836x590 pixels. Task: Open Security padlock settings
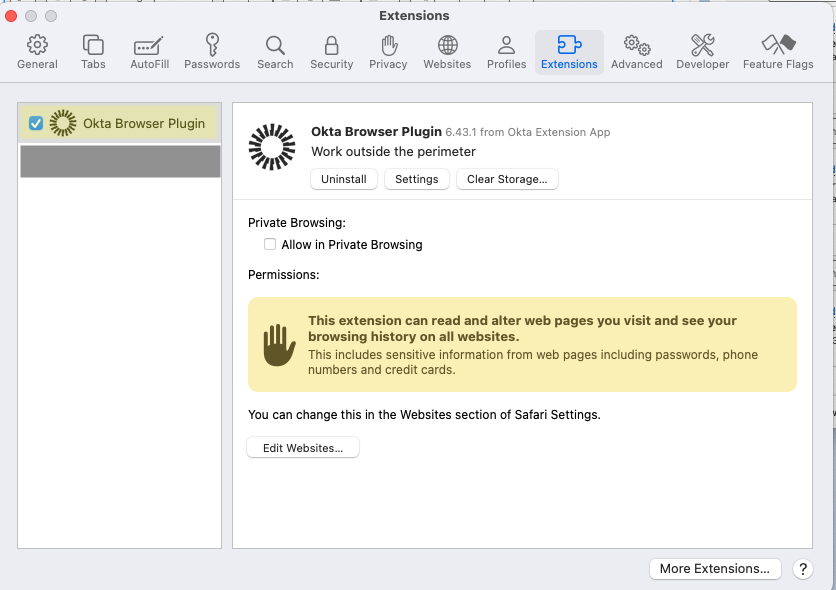pos(332,52)
